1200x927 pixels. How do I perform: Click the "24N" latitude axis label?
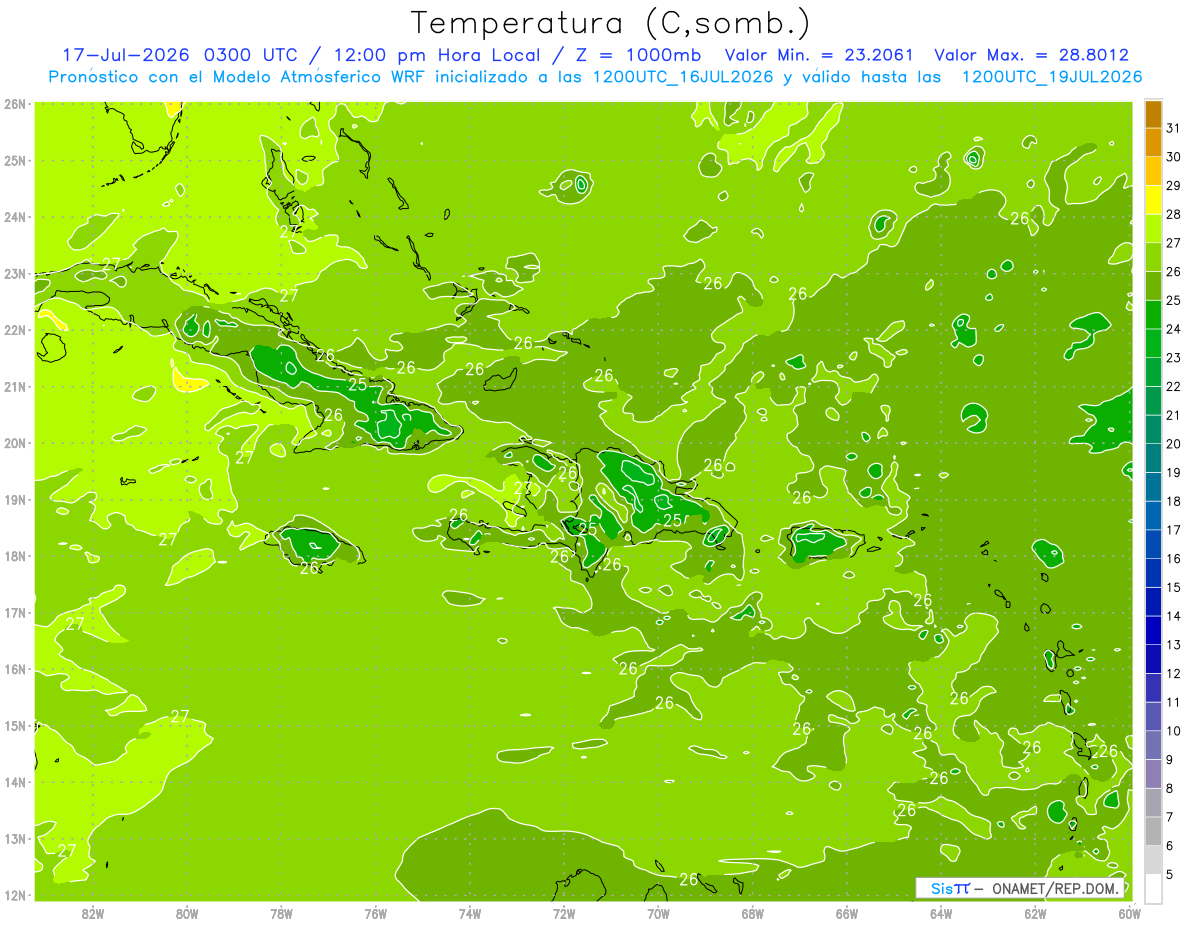[15, 217]
